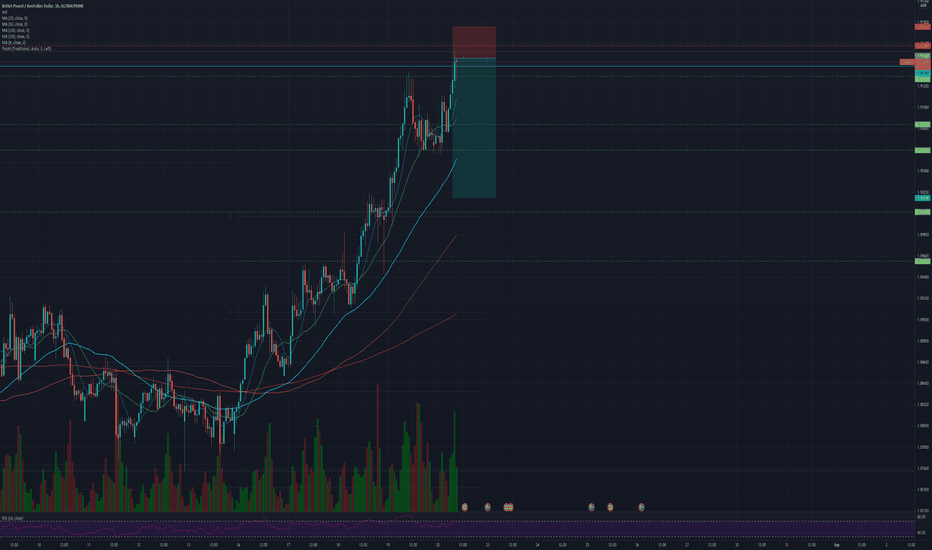The image size is (932, 550).
Task: Click the 1.9100 price scale label
Action: (923, 108)
